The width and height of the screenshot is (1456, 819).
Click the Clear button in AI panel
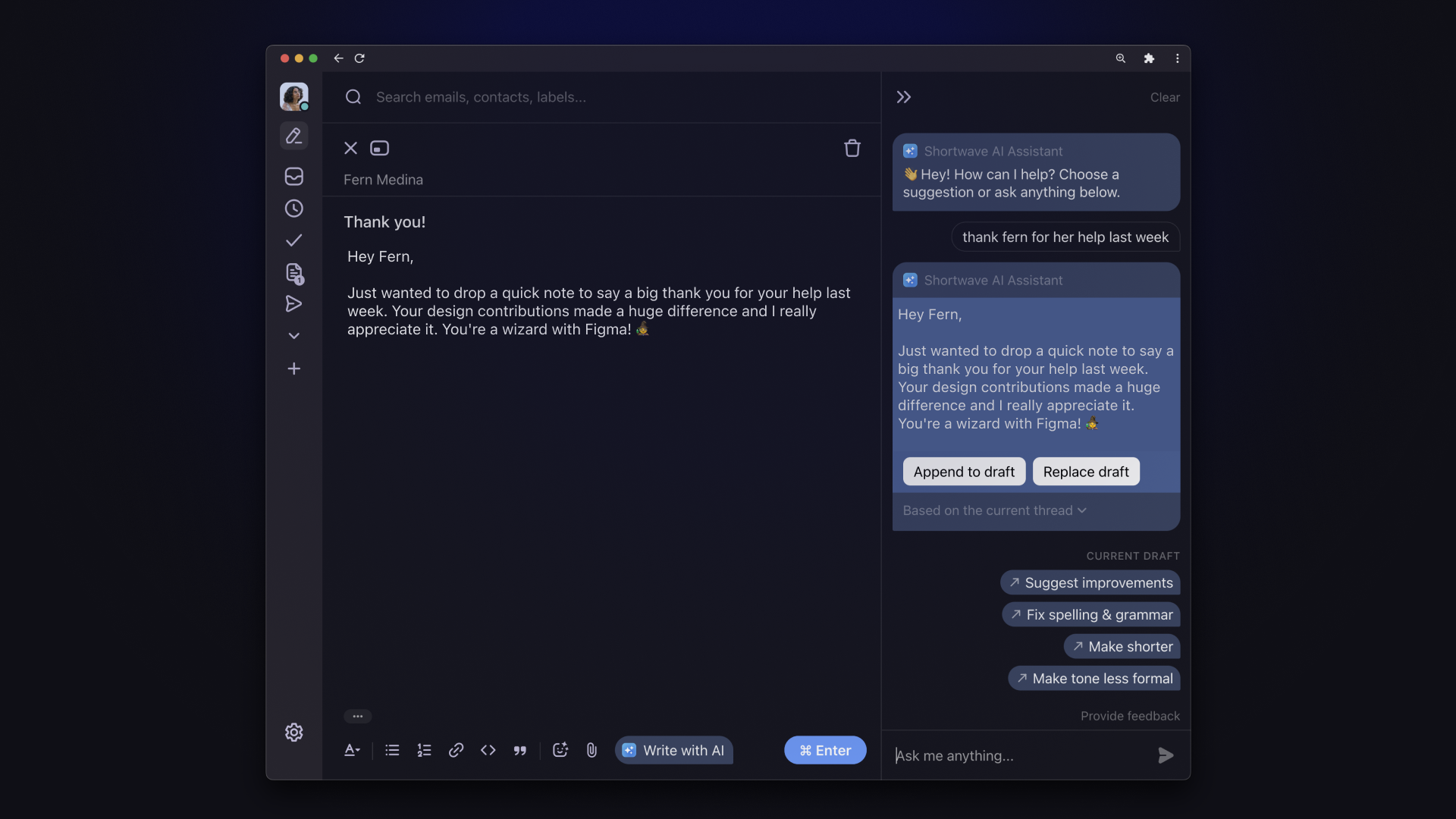coord(1164,97)
